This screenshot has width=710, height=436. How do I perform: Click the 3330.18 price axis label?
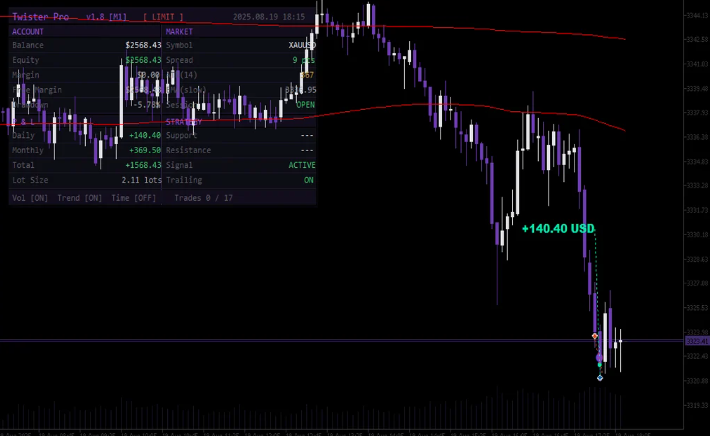[697, 235]
